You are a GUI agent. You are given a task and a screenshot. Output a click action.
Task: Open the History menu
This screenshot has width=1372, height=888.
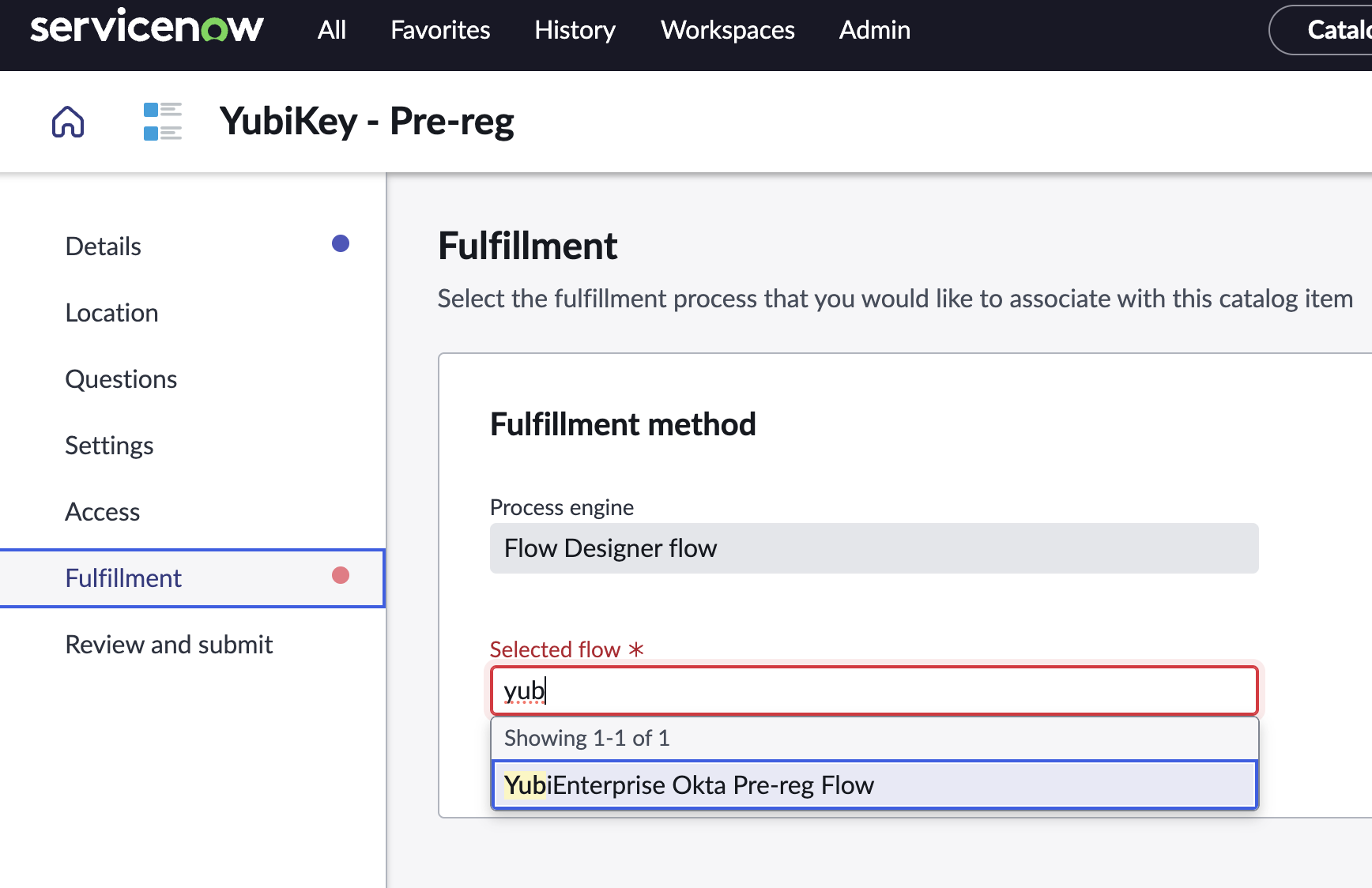coord(575,30)
